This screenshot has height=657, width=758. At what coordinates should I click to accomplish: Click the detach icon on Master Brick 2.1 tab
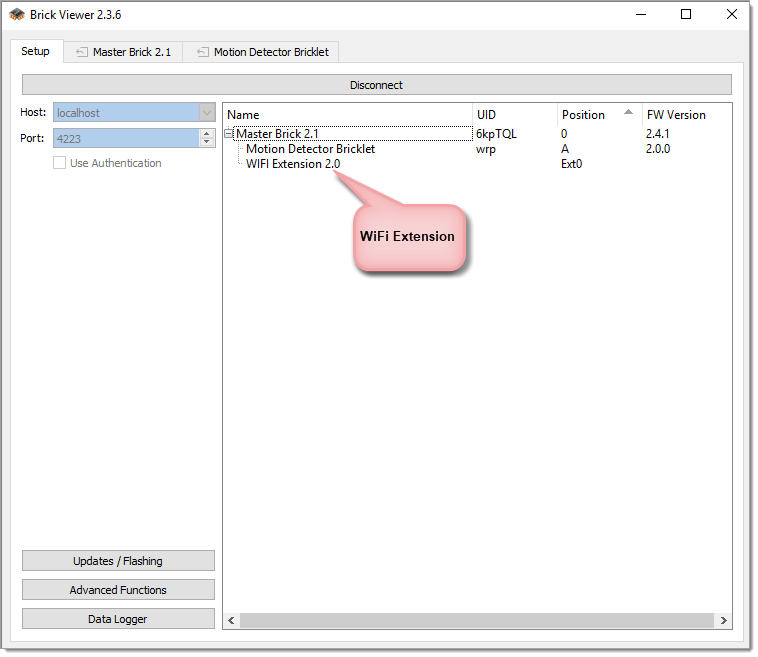tap(82, 52)
